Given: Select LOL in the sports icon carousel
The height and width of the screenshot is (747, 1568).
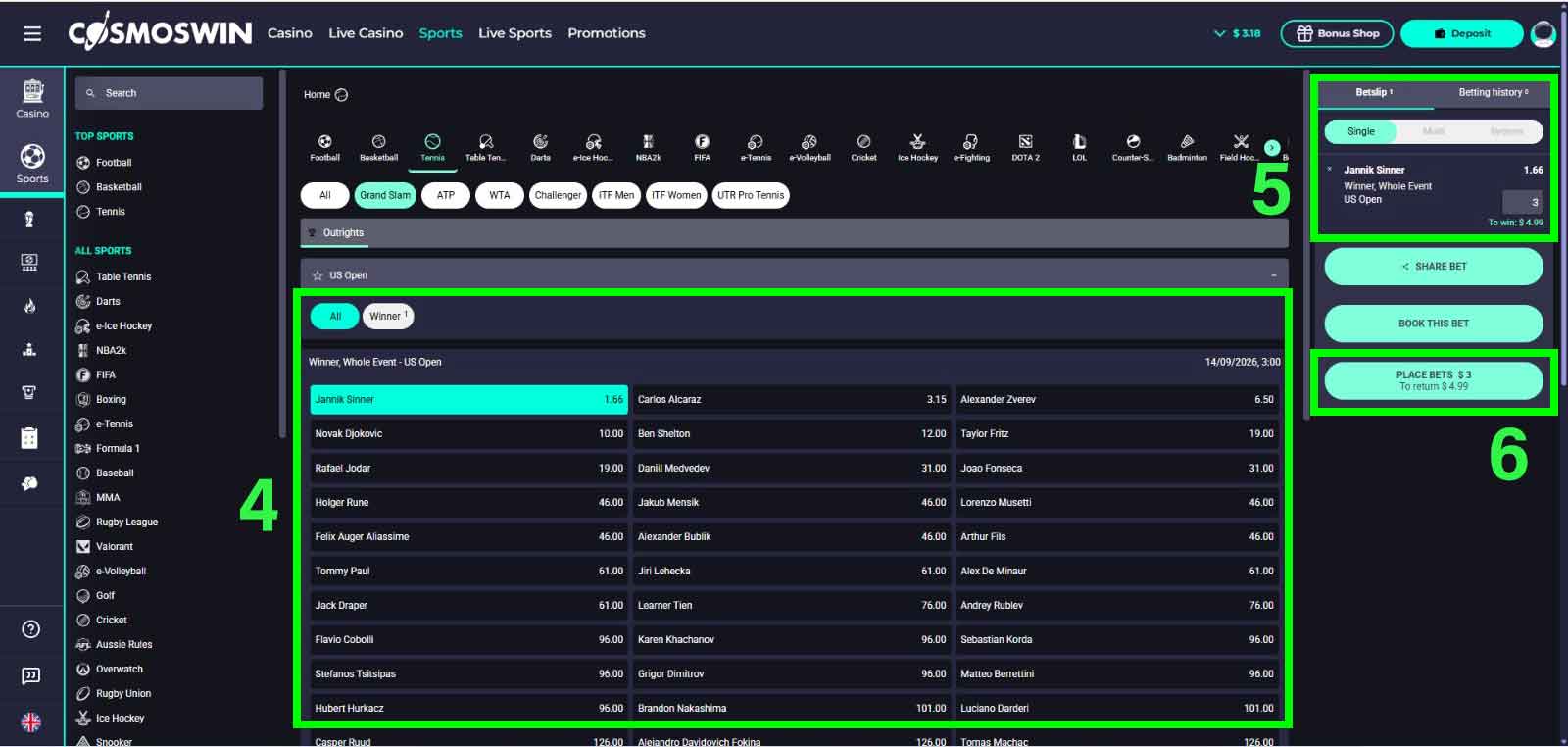Looking at the screenshot, I should coord(1080,148).
